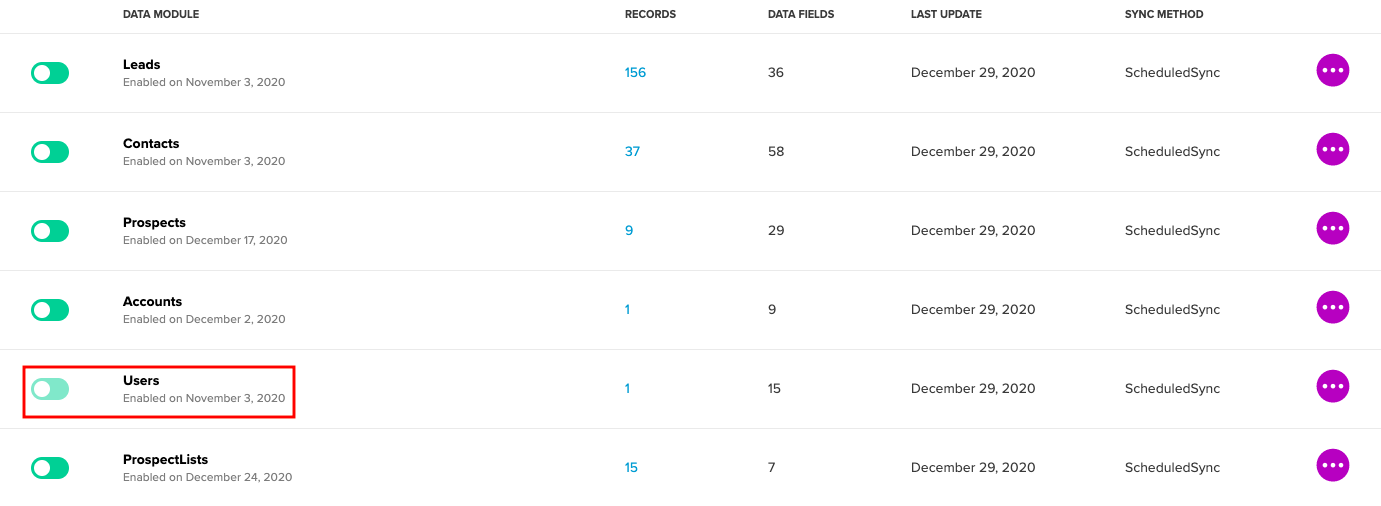Open the three-dot menu for Users
The width and height of the screenshot is (1381, 506).
tap(1332, 386)
